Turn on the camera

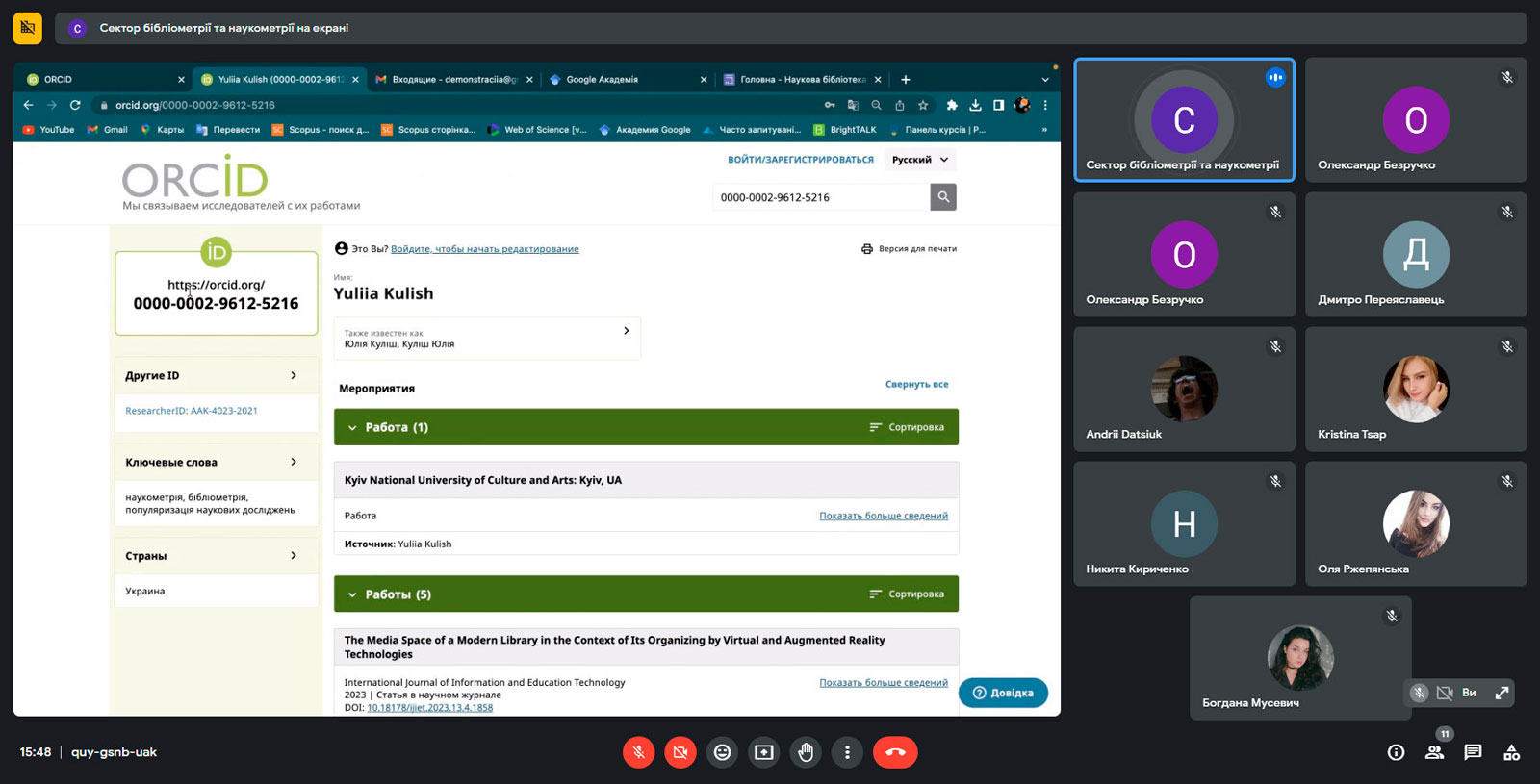tap(680, 752)
